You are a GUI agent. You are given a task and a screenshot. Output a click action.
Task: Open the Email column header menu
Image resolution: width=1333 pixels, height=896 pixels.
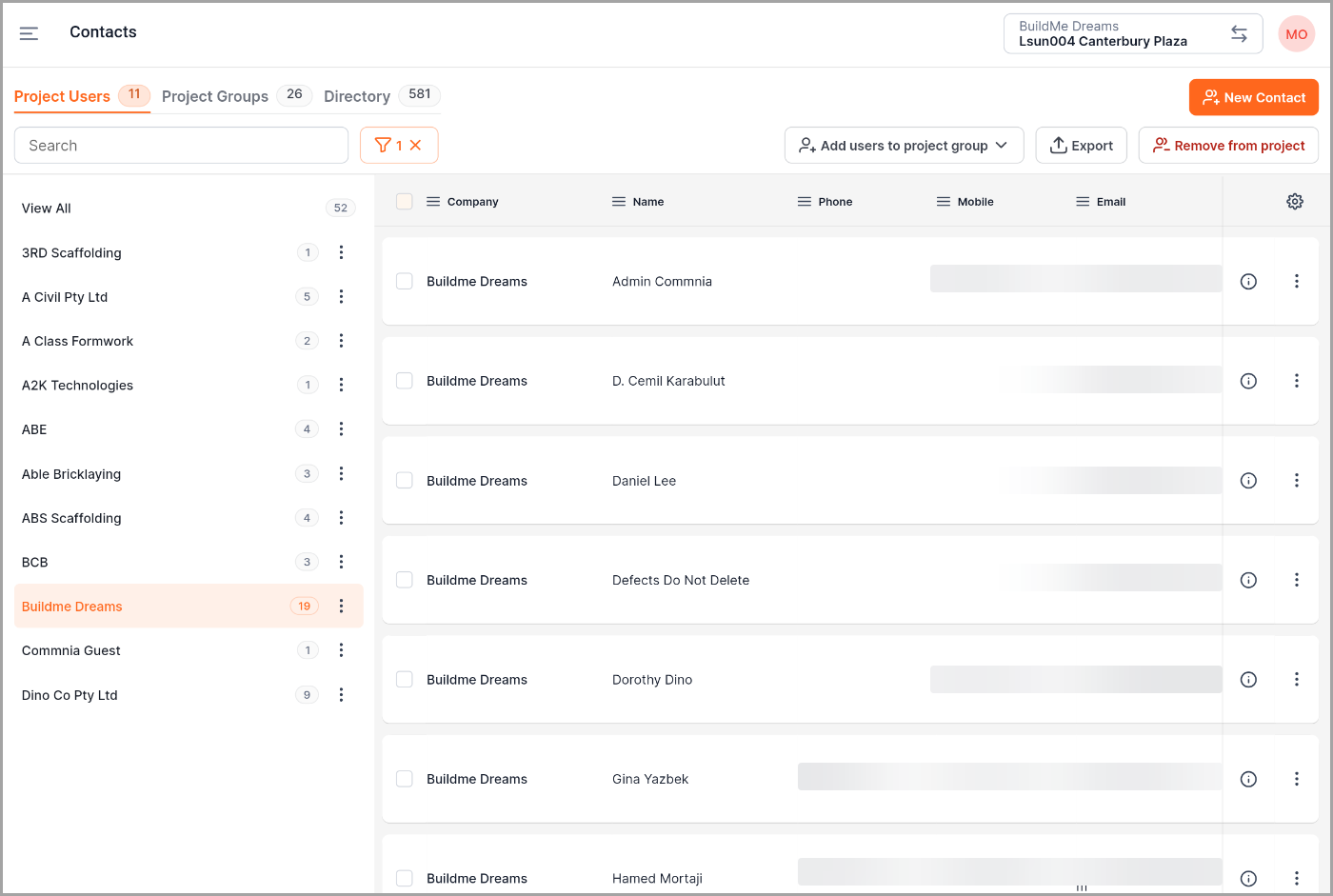coord(1083,202)
